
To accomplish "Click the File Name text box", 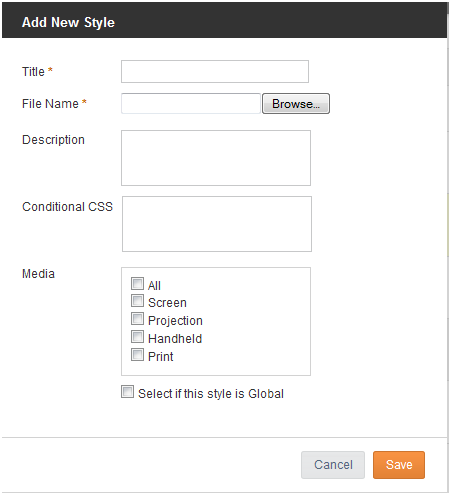I will [x=191, y=104].
